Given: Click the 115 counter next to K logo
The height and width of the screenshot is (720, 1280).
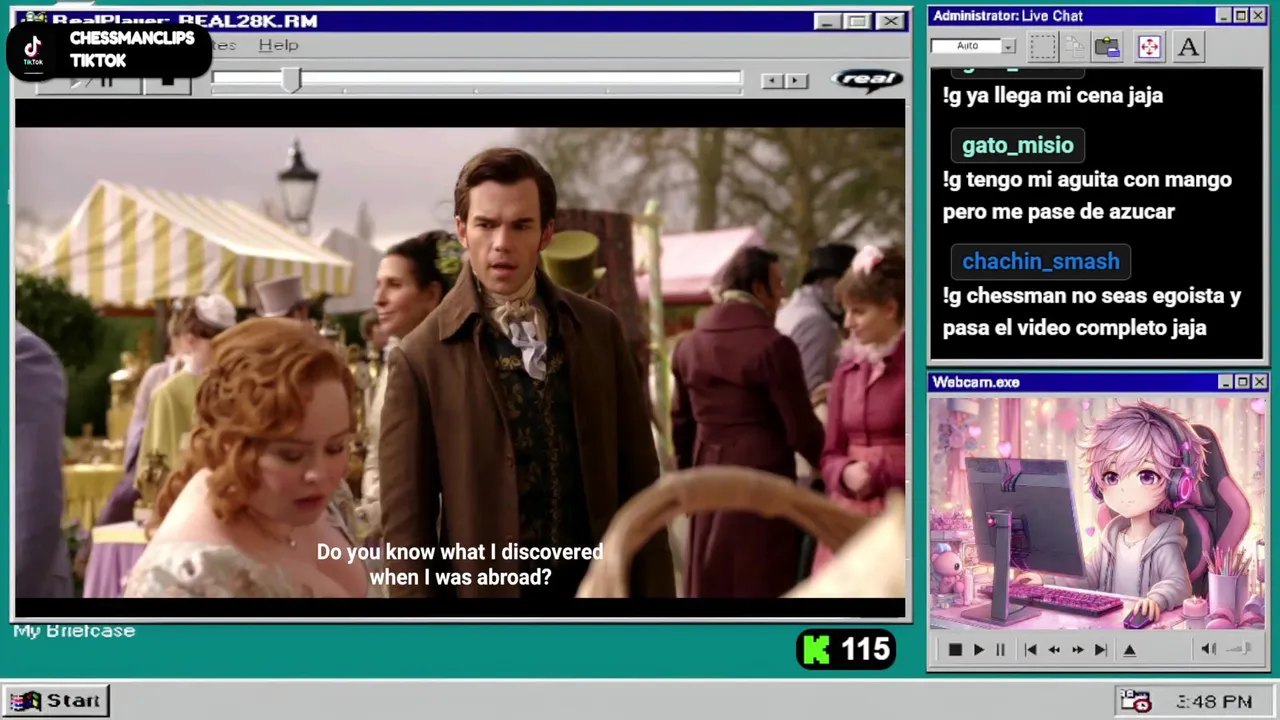Looking at the screenshot, I should 865,650.
